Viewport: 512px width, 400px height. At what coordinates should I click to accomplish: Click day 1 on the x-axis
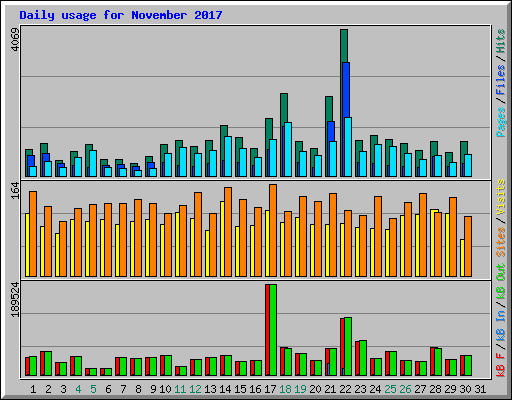click(x=33, y=389)
